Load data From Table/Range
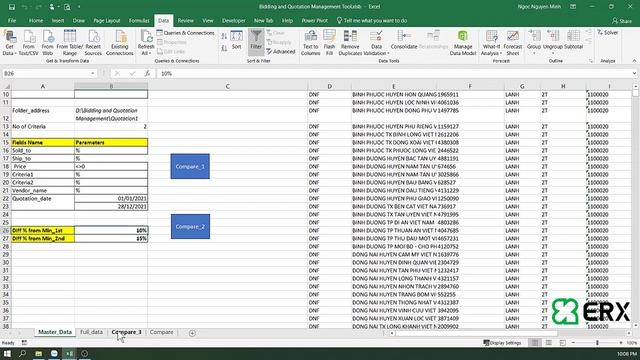 tap(69, 43)
